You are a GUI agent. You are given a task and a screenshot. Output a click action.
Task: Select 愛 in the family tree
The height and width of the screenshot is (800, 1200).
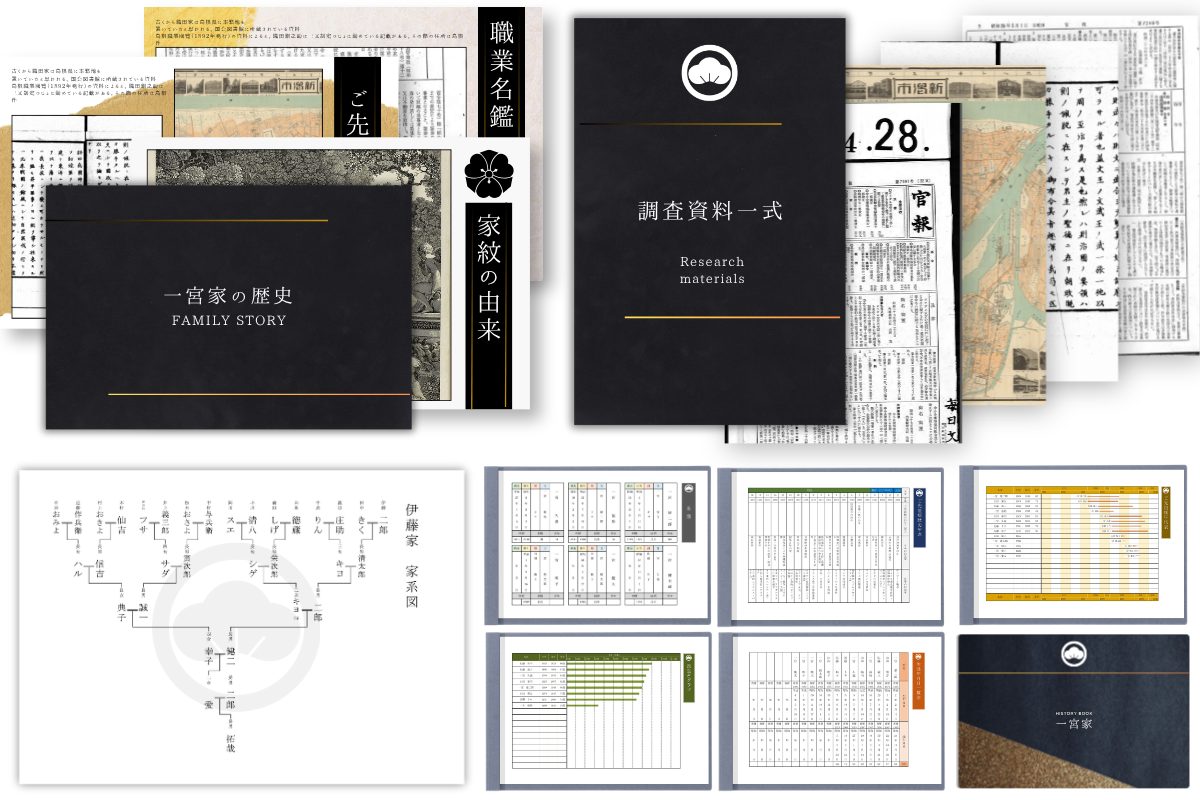coord(208,705)
